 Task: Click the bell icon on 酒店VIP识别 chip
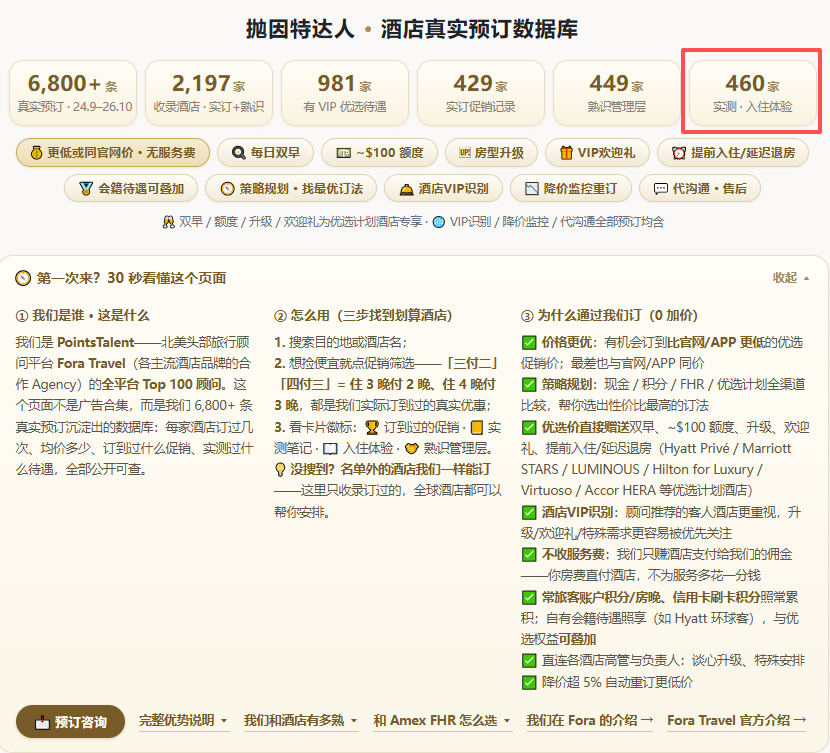point(407,189)
